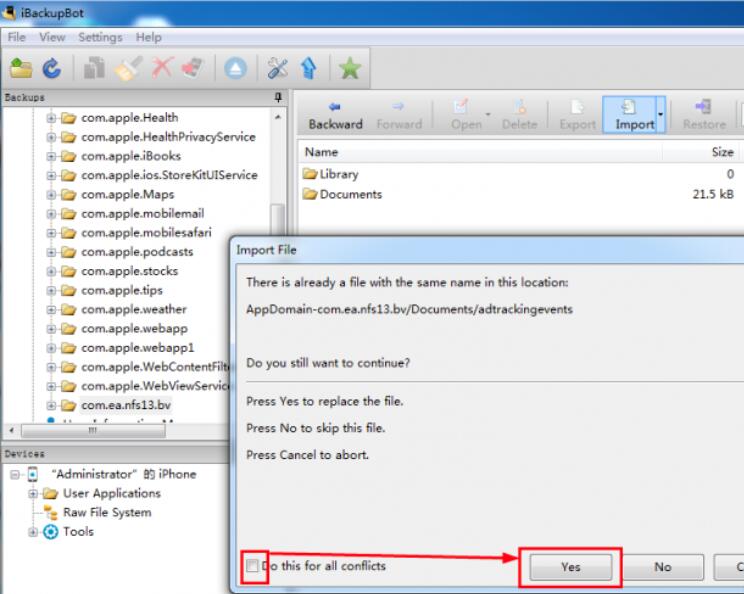This screenshot has width=744, height=594.
Task: Expand com.ea.nfs13.bv tree node
Action: [x=51, y=405]
